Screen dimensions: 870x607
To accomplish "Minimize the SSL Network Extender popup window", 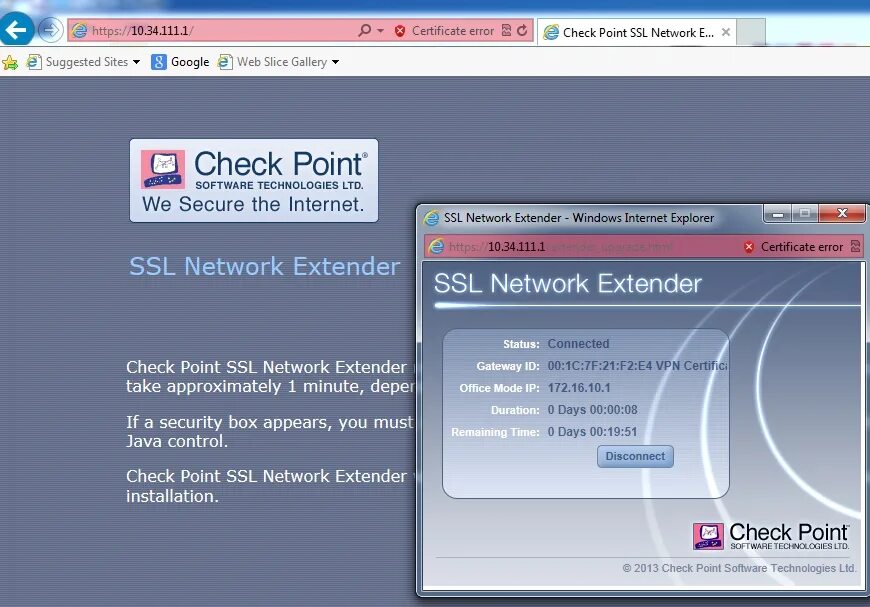I will pyautogui.click(x=777, y=213).
